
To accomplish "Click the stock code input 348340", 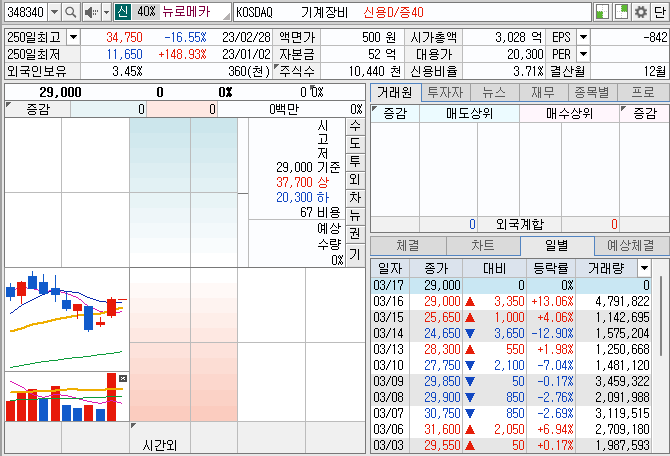I will (x=26, y=12).
